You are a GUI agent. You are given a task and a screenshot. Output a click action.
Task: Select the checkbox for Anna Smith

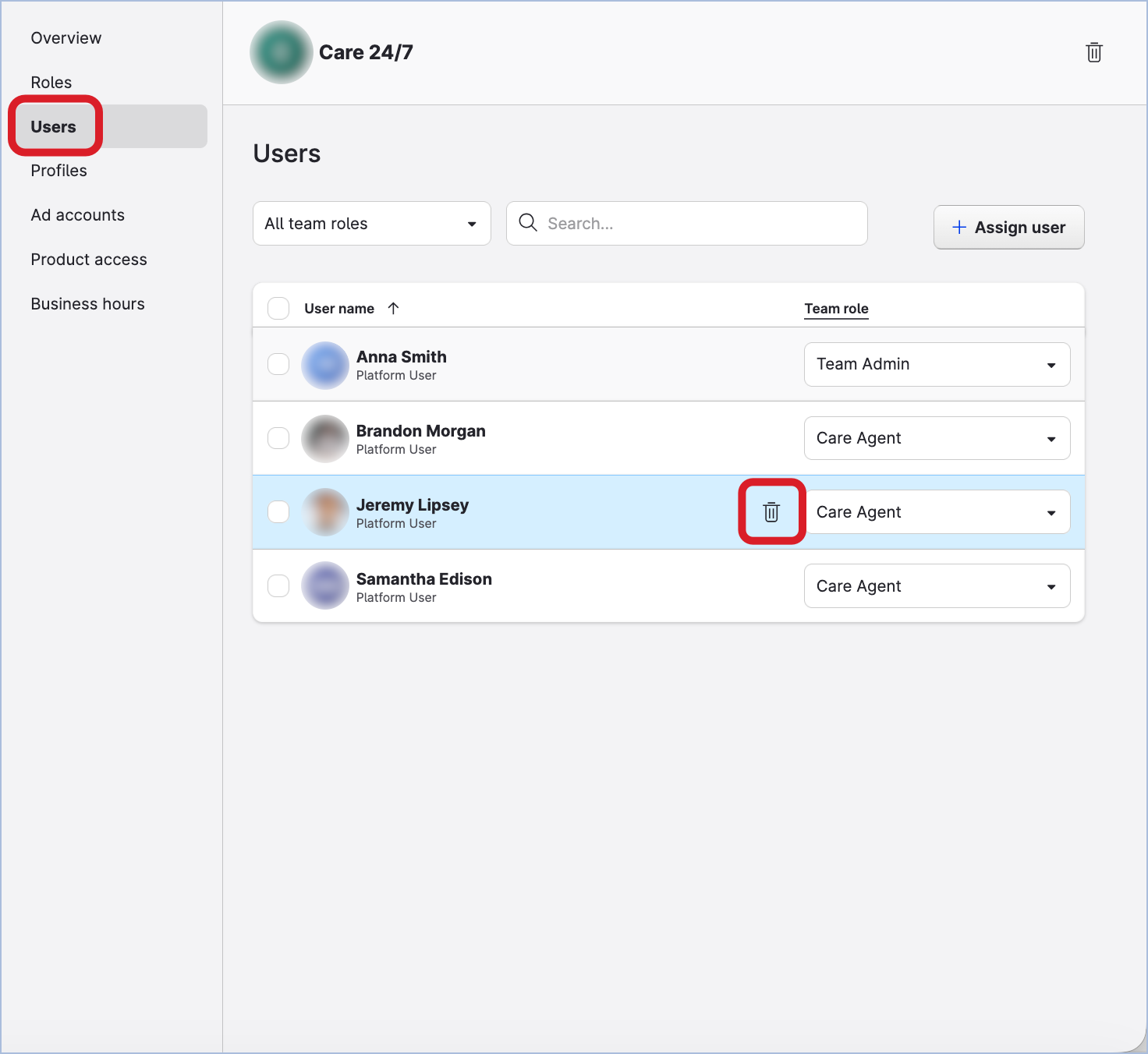tap(278, 364)
